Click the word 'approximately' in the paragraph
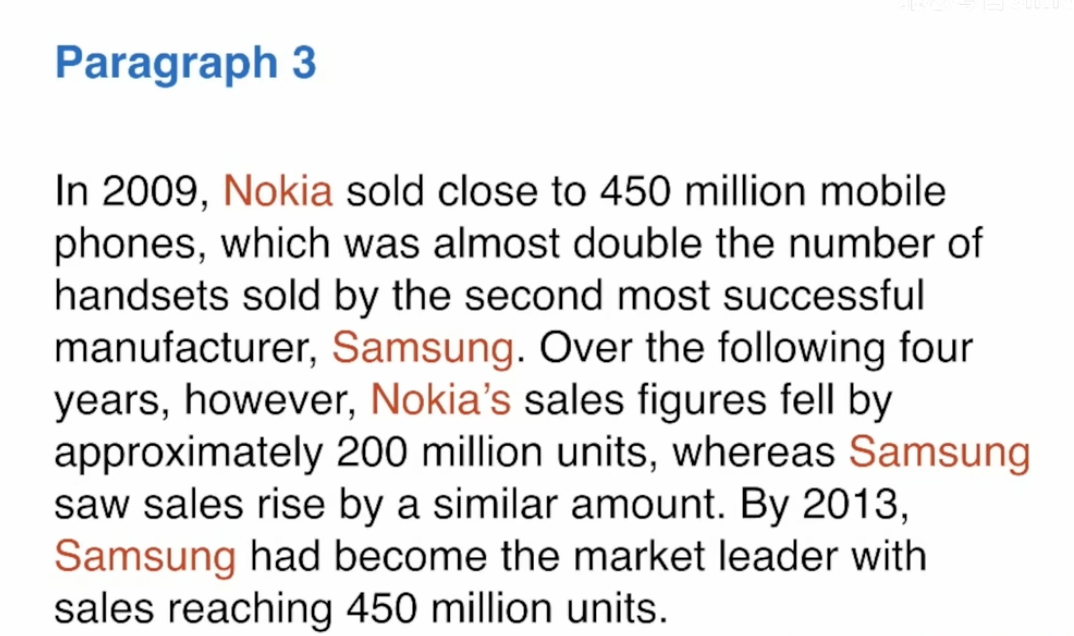The height and width of the screenshot is (636, 1074). point(188,454)
